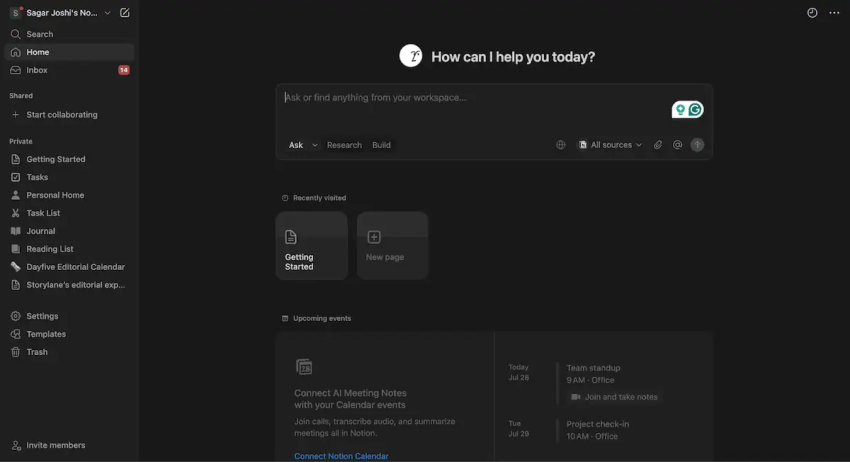
Task: Open the workspace switcher chevron
Action: pos(107,12)
